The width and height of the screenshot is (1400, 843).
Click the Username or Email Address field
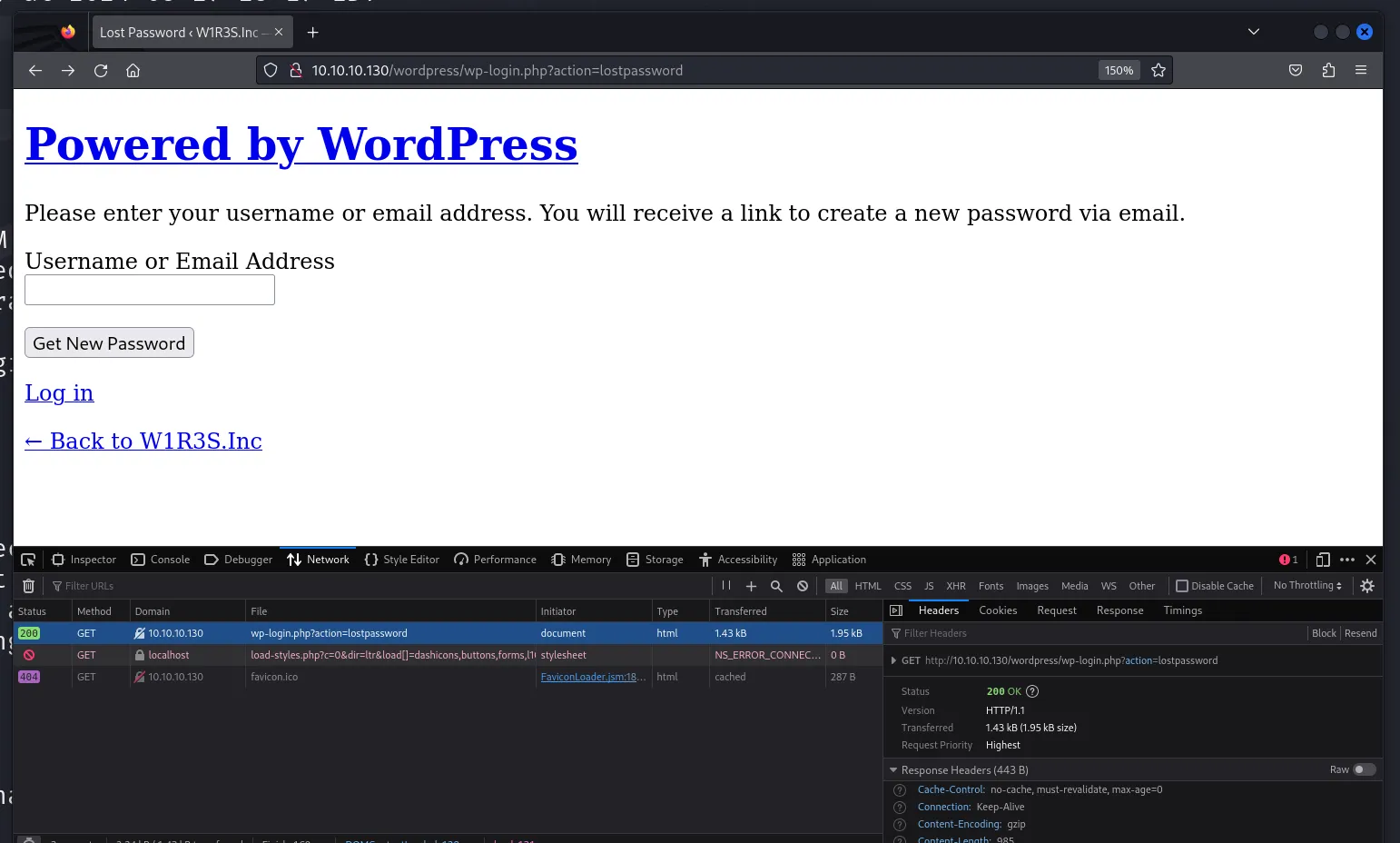(150, 290)
